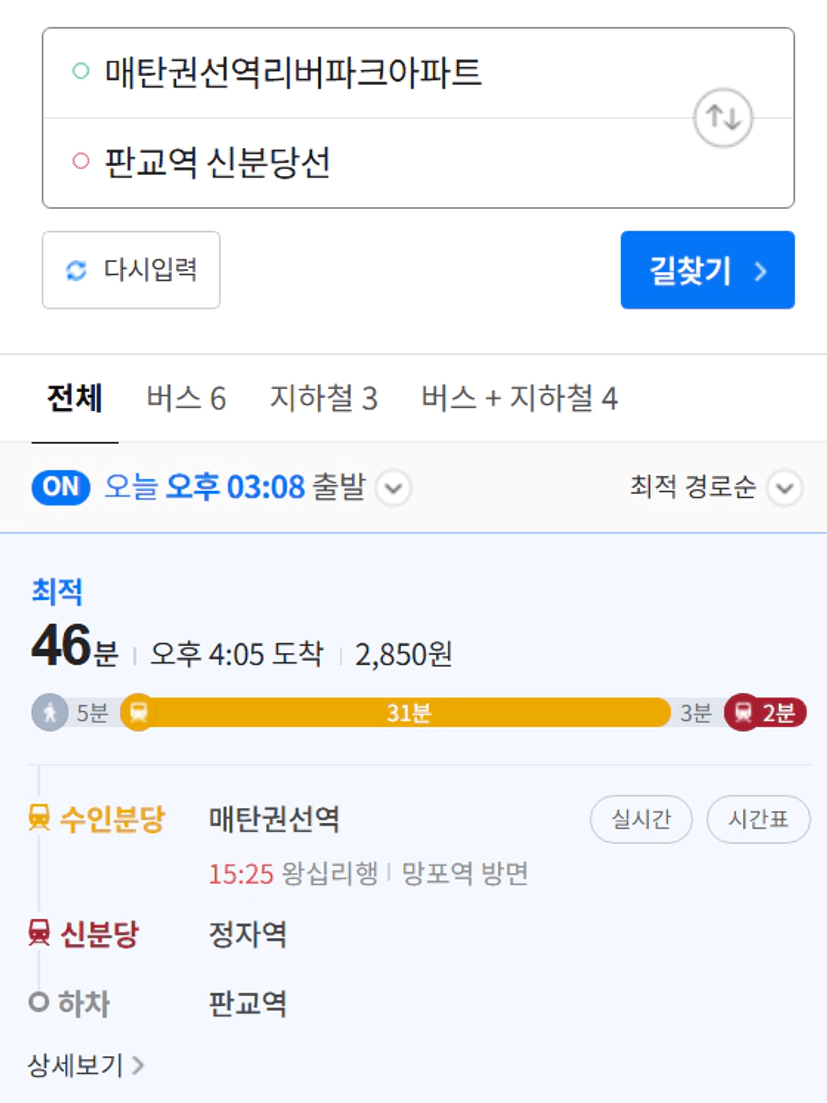Switch to the 지하철 3 tab
The width and height of the screenshot is (827, 1103).
coord(324,398)
